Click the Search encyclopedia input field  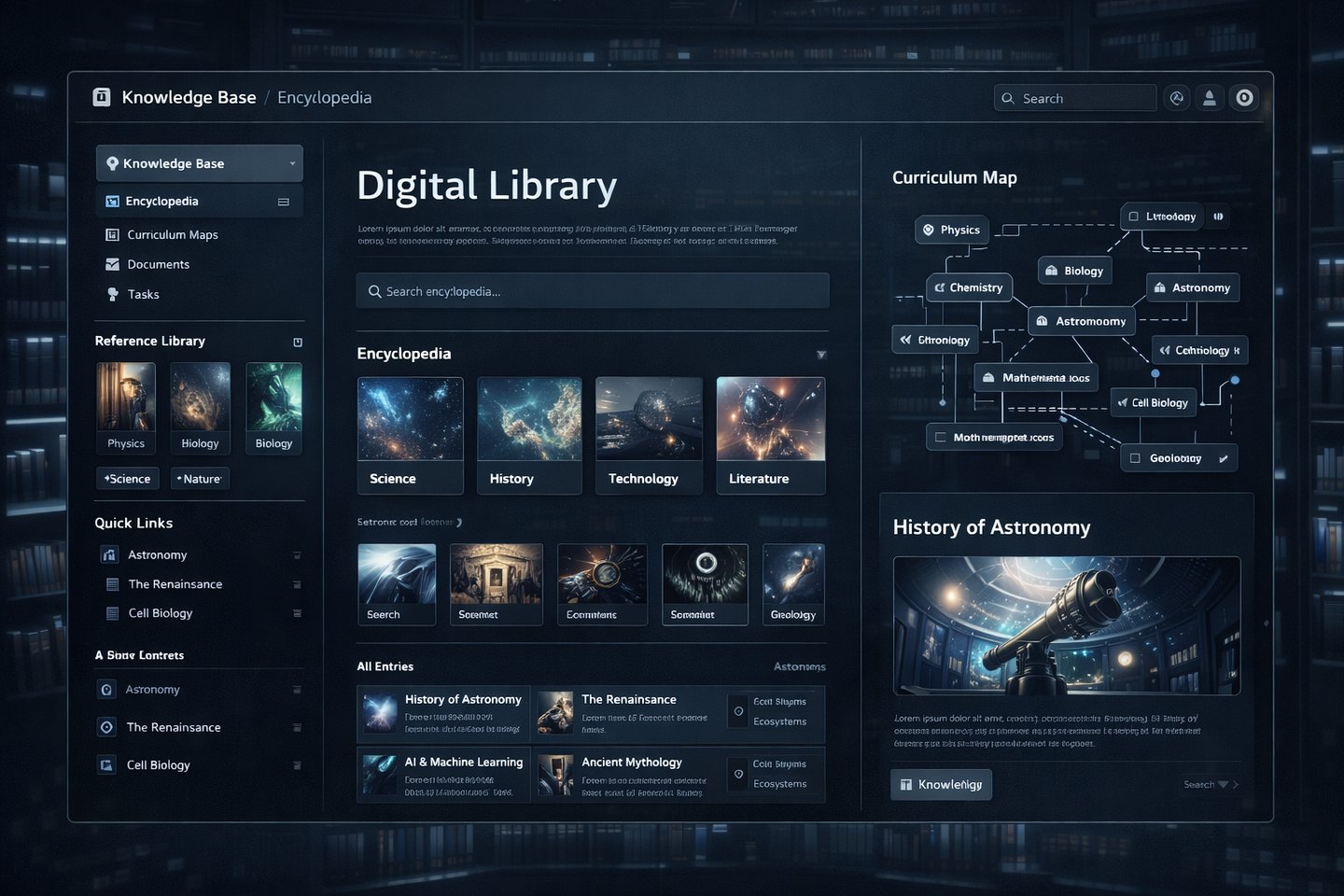(x=593, y=291)
